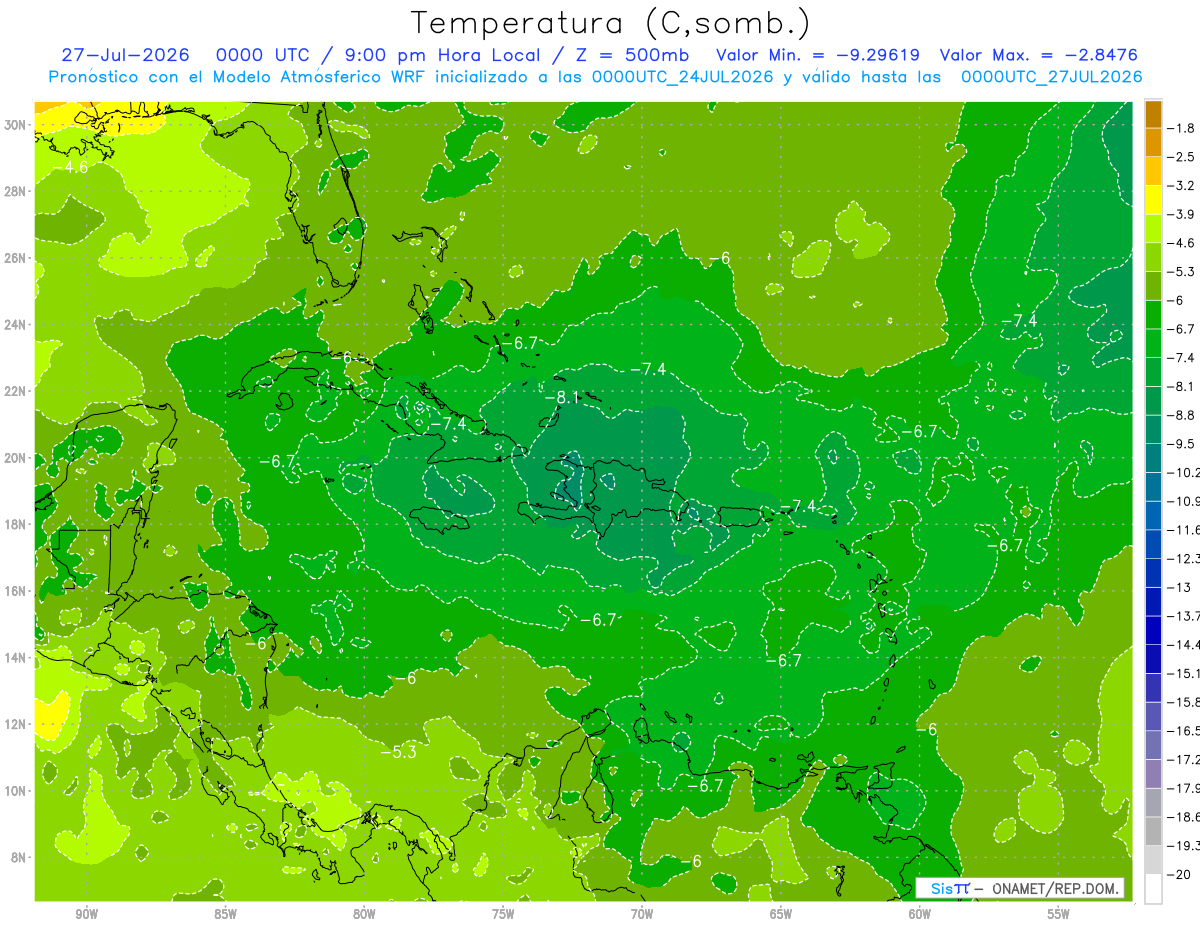This screenshot has height=927, width=1200.
Task: Click the 70W longitude axis label
Action: point(642,914)
